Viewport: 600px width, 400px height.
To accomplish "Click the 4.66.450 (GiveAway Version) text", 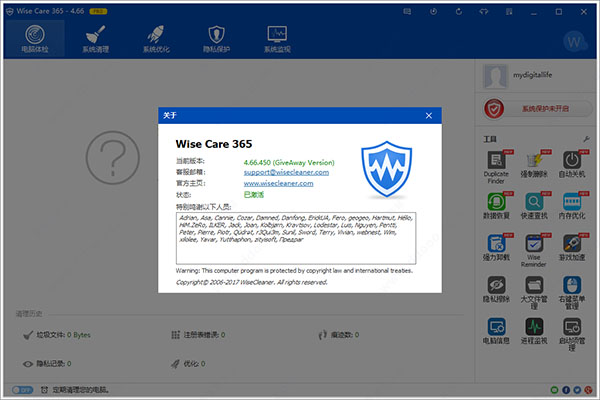I will pyautogui.click(x=289, y=162).
